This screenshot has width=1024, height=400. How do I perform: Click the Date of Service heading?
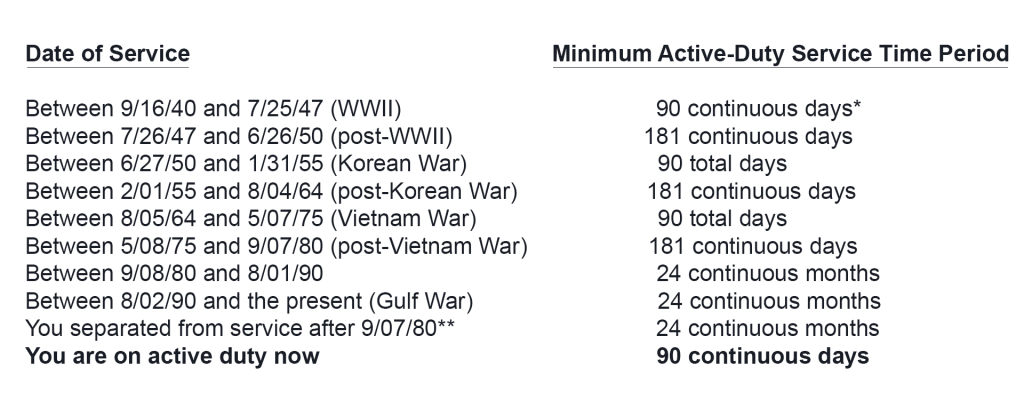pyautogui.click(x=108, y=54)
